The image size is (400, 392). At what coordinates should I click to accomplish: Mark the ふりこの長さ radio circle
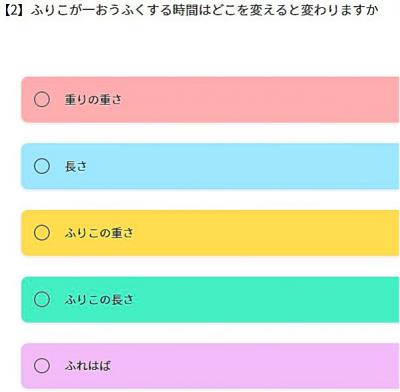tap(42, 299)
